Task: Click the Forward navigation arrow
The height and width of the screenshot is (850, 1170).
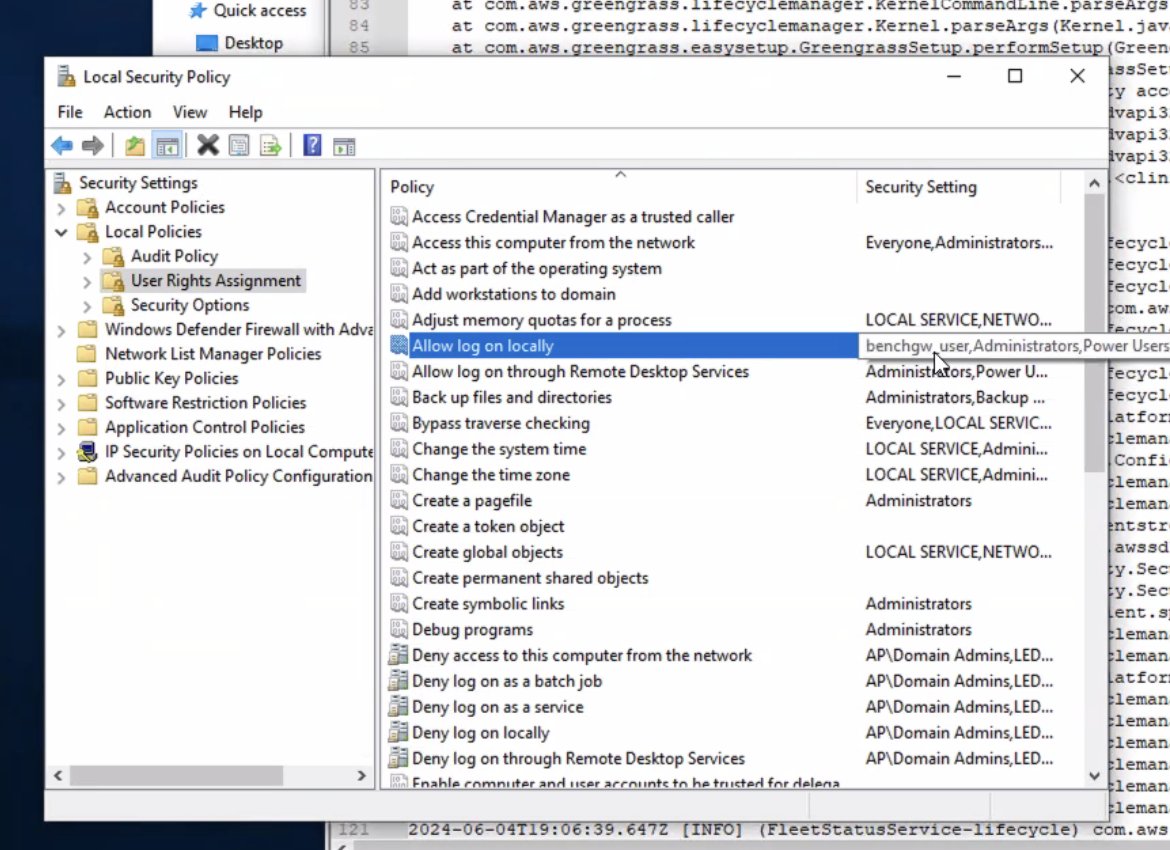Action: pos(92,143)
